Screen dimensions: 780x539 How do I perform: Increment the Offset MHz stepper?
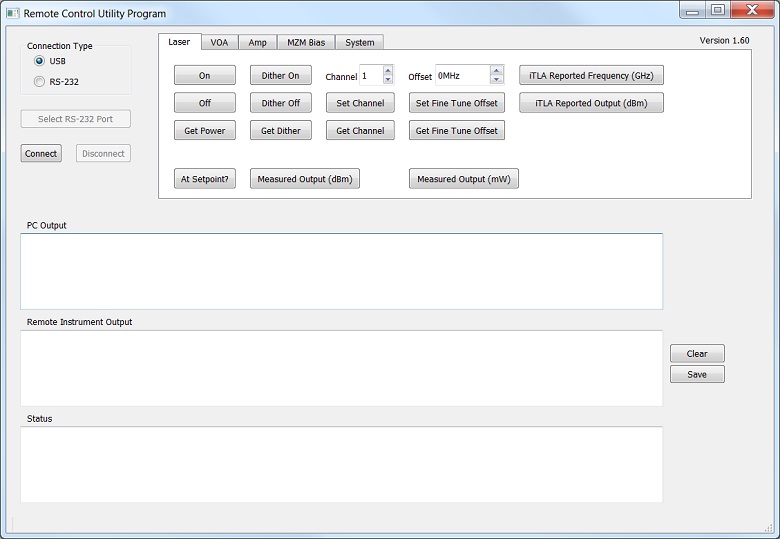click(x=496, y=71)
